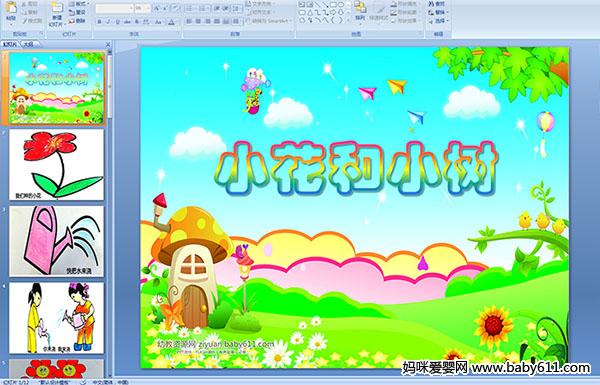Click the Grow Font icon
This screenshot has height=385, width=600.
coord(157,8)
